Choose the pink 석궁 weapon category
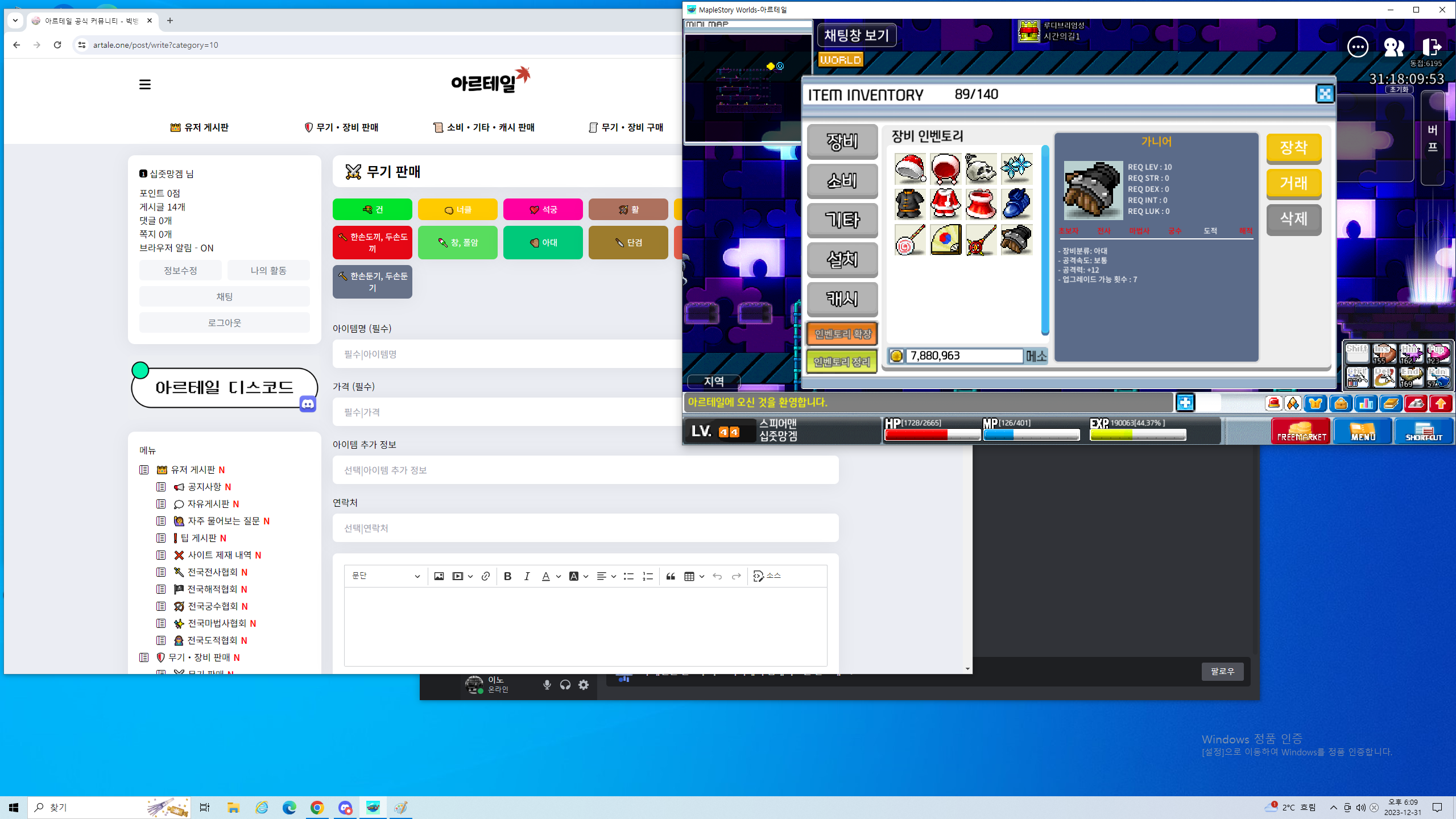1456x819 pixels. click(x=543, y=209)
